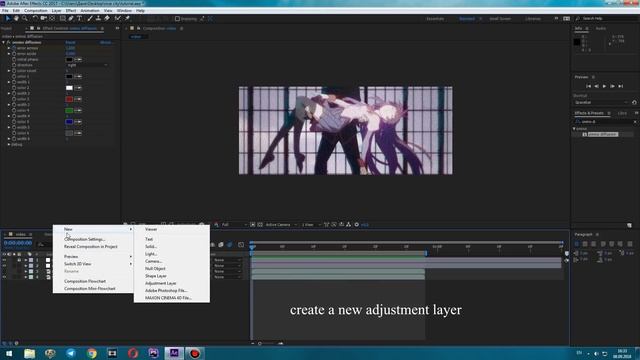
Task: Open the Shortcut Spacebar dropdown
Action: [601, 102]
